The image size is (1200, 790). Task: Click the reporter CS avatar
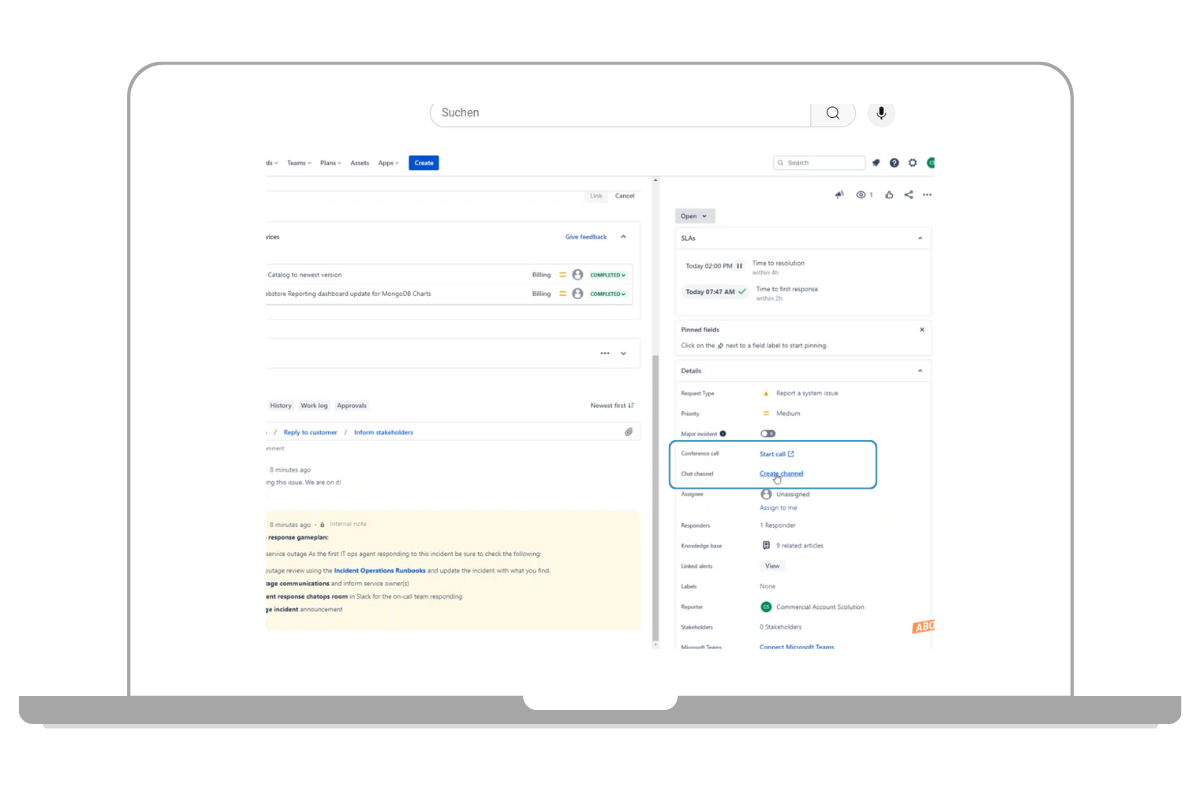[x=766, y=607]
